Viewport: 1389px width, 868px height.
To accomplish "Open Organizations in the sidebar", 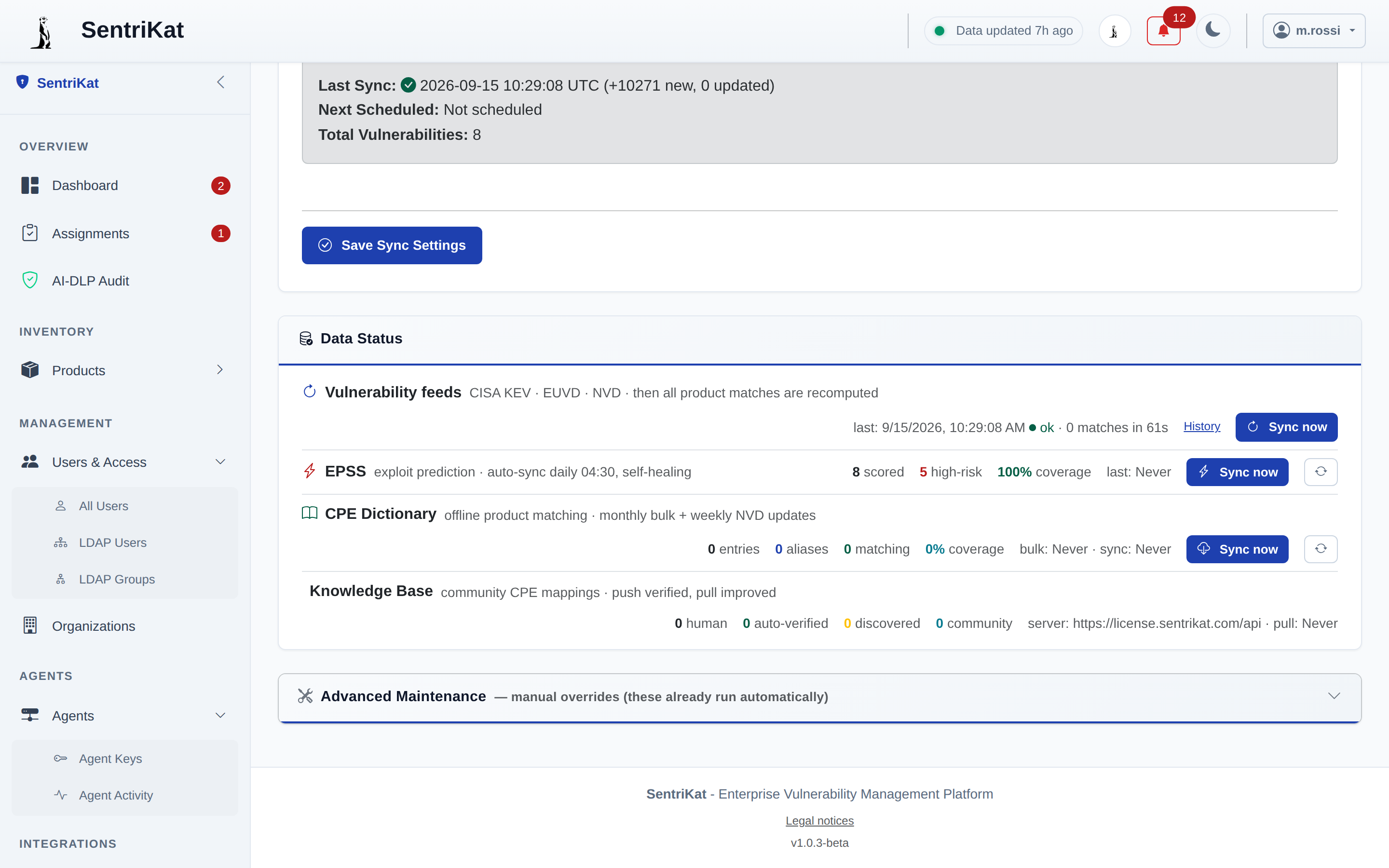I will coord(125,626).
